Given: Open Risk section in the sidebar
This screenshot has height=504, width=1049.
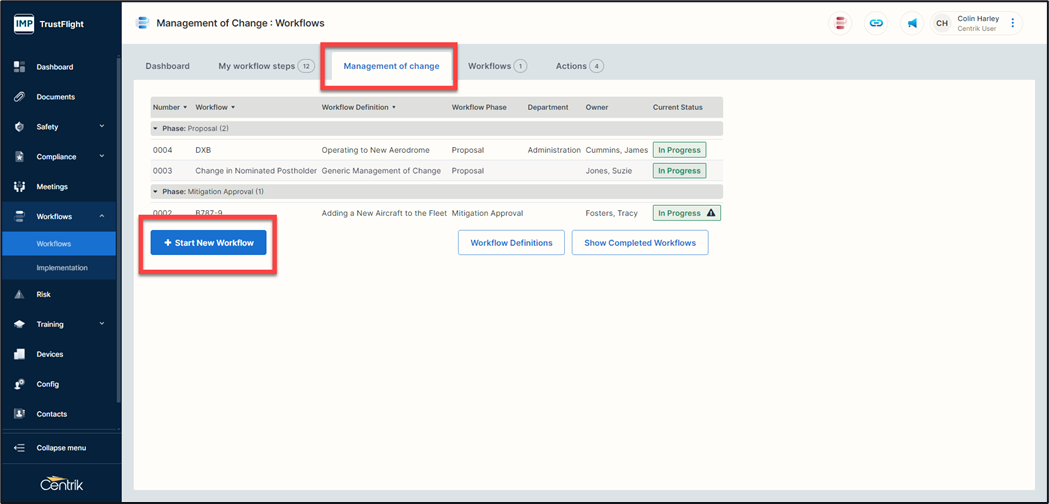Looking at the screenshot, I should (x=44, y=295).
